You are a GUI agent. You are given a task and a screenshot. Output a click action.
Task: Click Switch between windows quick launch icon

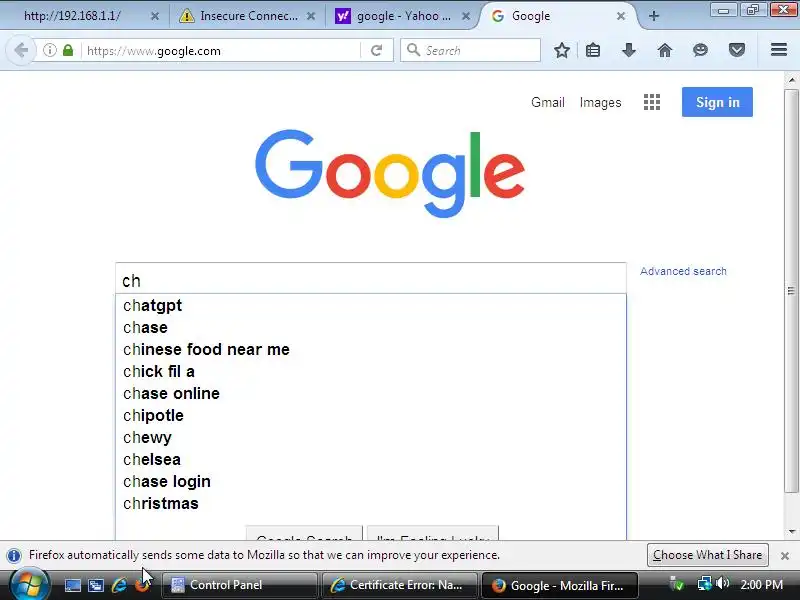pos(95,585)
